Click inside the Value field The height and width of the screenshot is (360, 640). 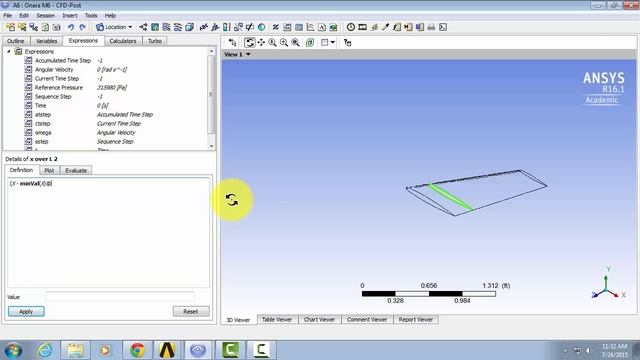[120, 297]
